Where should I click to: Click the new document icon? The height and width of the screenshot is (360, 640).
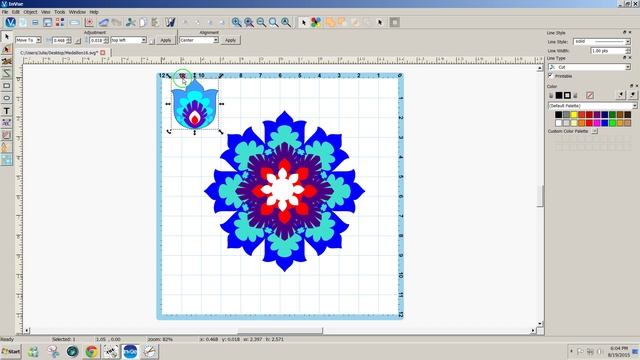pyautogui.click(x=23, y=22)
